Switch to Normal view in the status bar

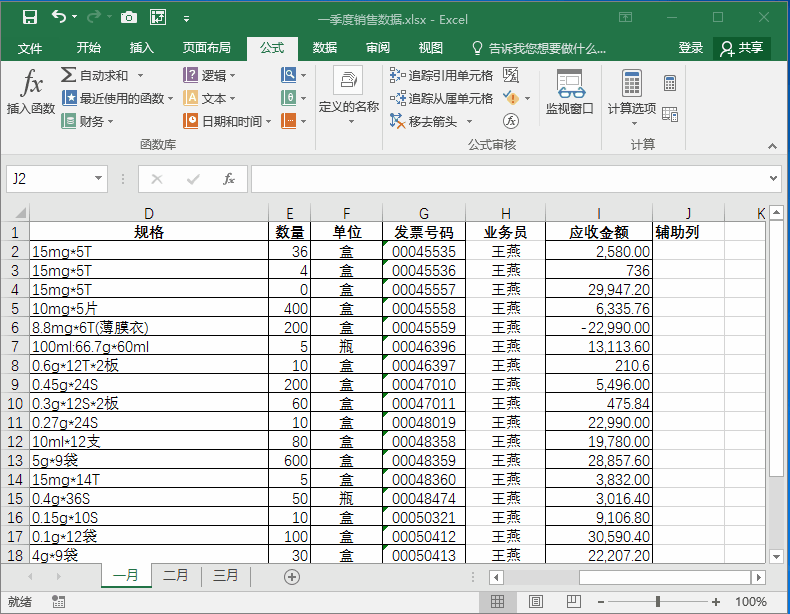[x=497, y=601]
